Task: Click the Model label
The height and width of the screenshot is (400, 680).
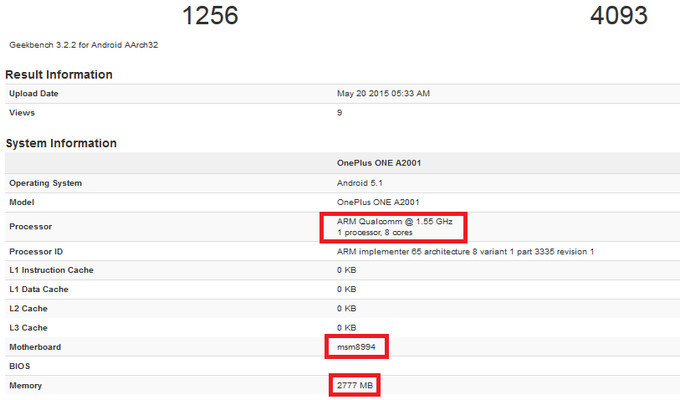Action: (22, 202)
